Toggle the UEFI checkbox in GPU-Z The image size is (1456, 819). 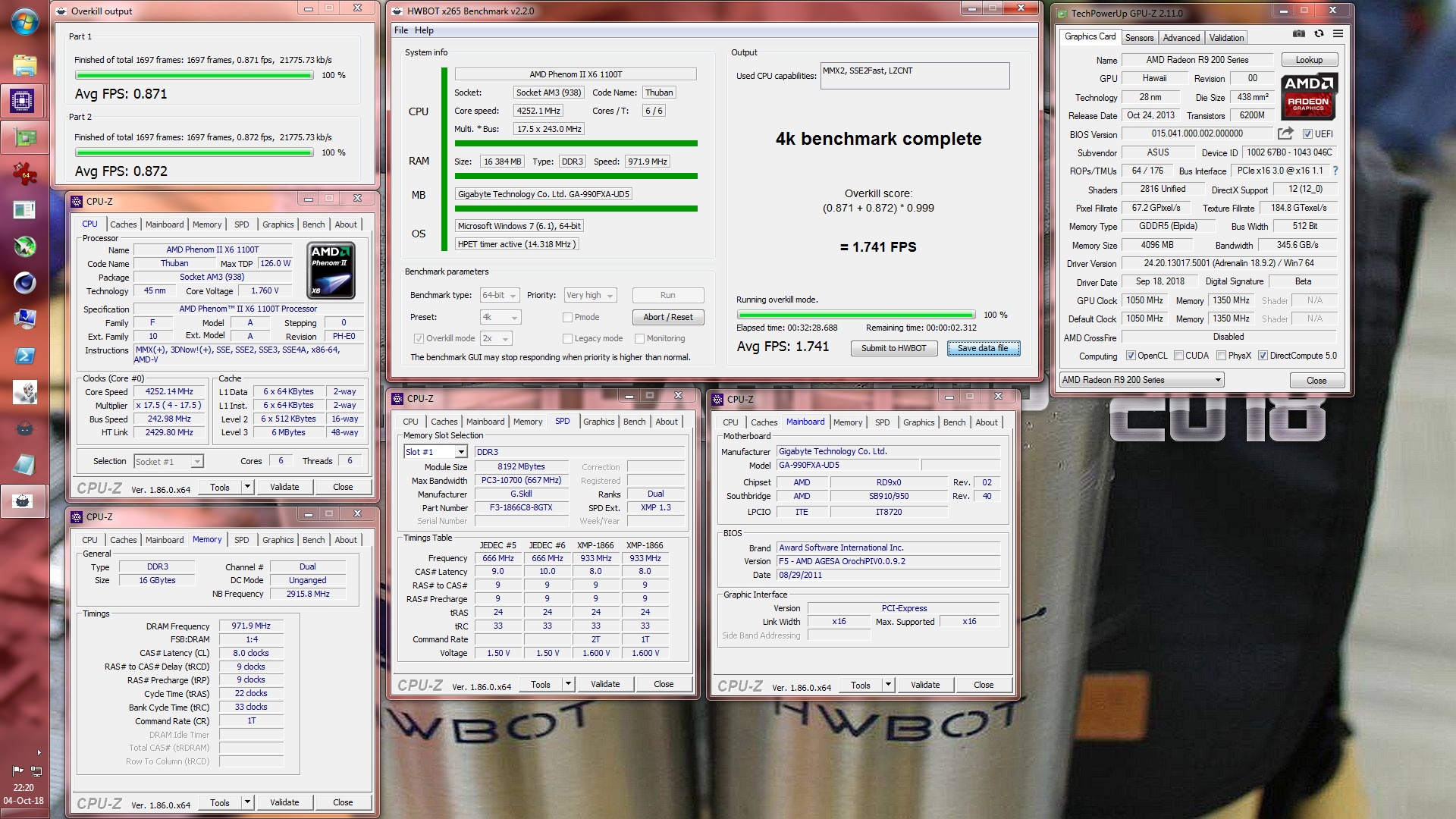tap(1307, 134)
